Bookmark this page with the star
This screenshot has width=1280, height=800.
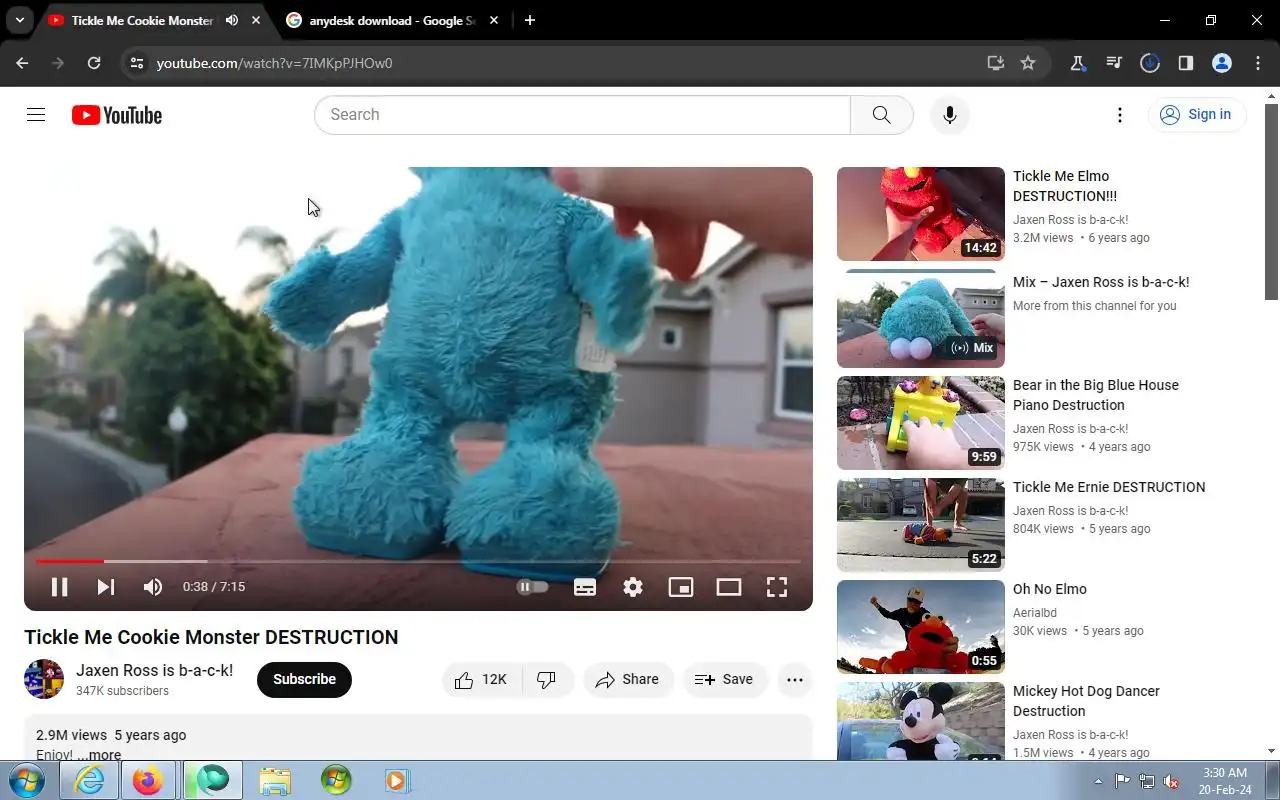(1028, 63)
